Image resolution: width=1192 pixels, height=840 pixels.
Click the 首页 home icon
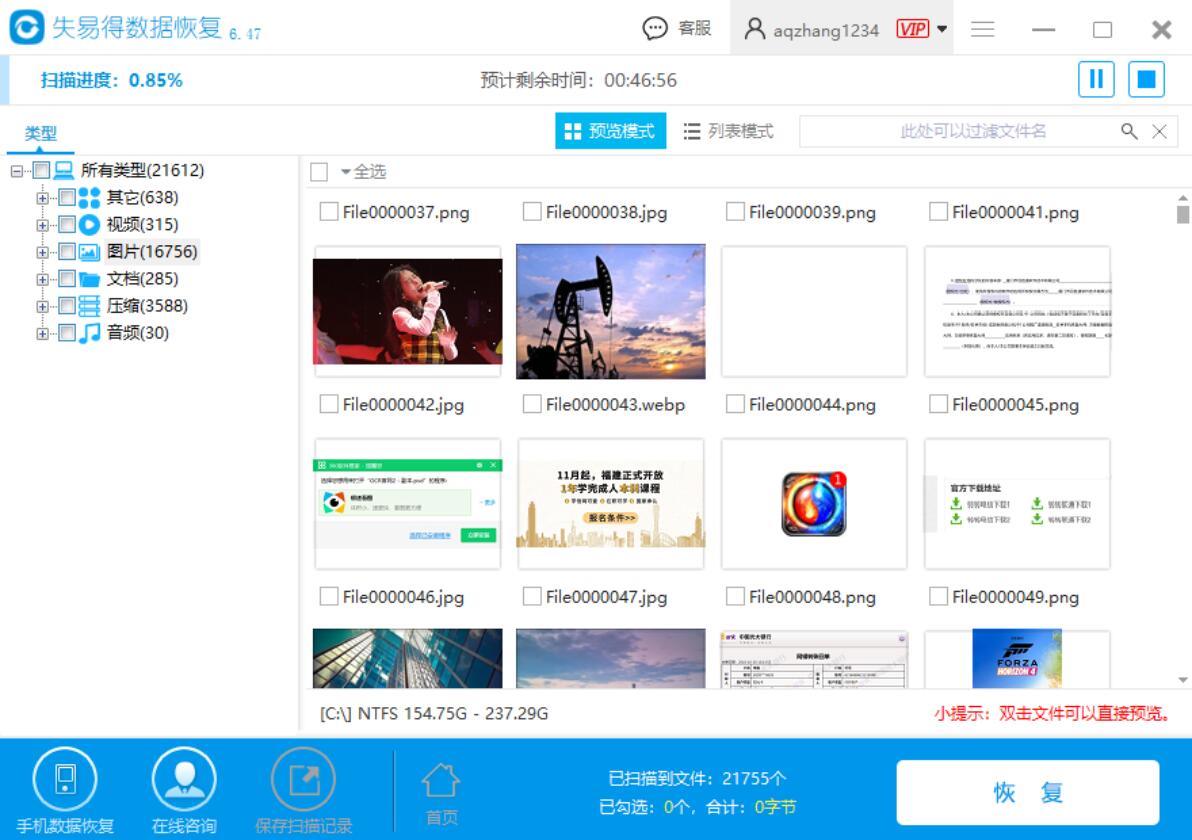pyautogui.click(x=441, y=782)
